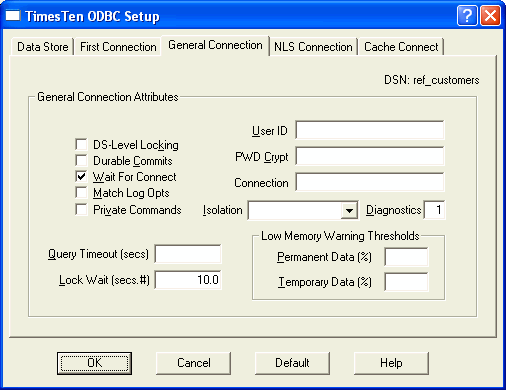Screen dimensions: 506x390
Task: Click the title bar help question-mark icon
Action: click(467, 15)
